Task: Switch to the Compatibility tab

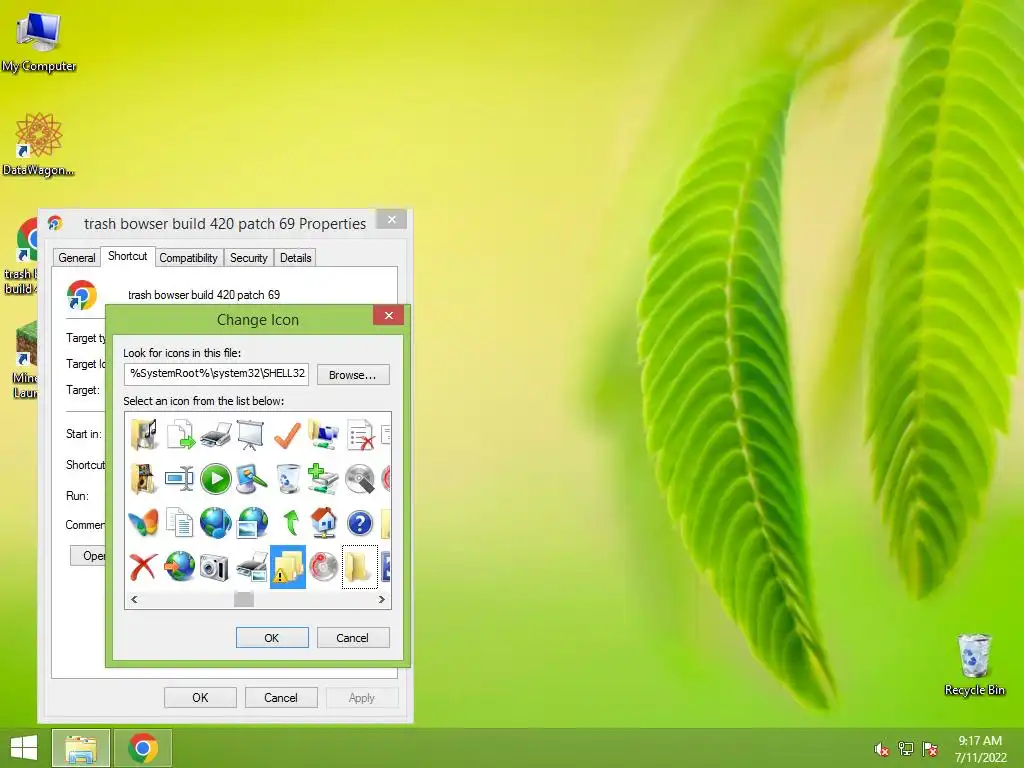Action: coord(188,257)
